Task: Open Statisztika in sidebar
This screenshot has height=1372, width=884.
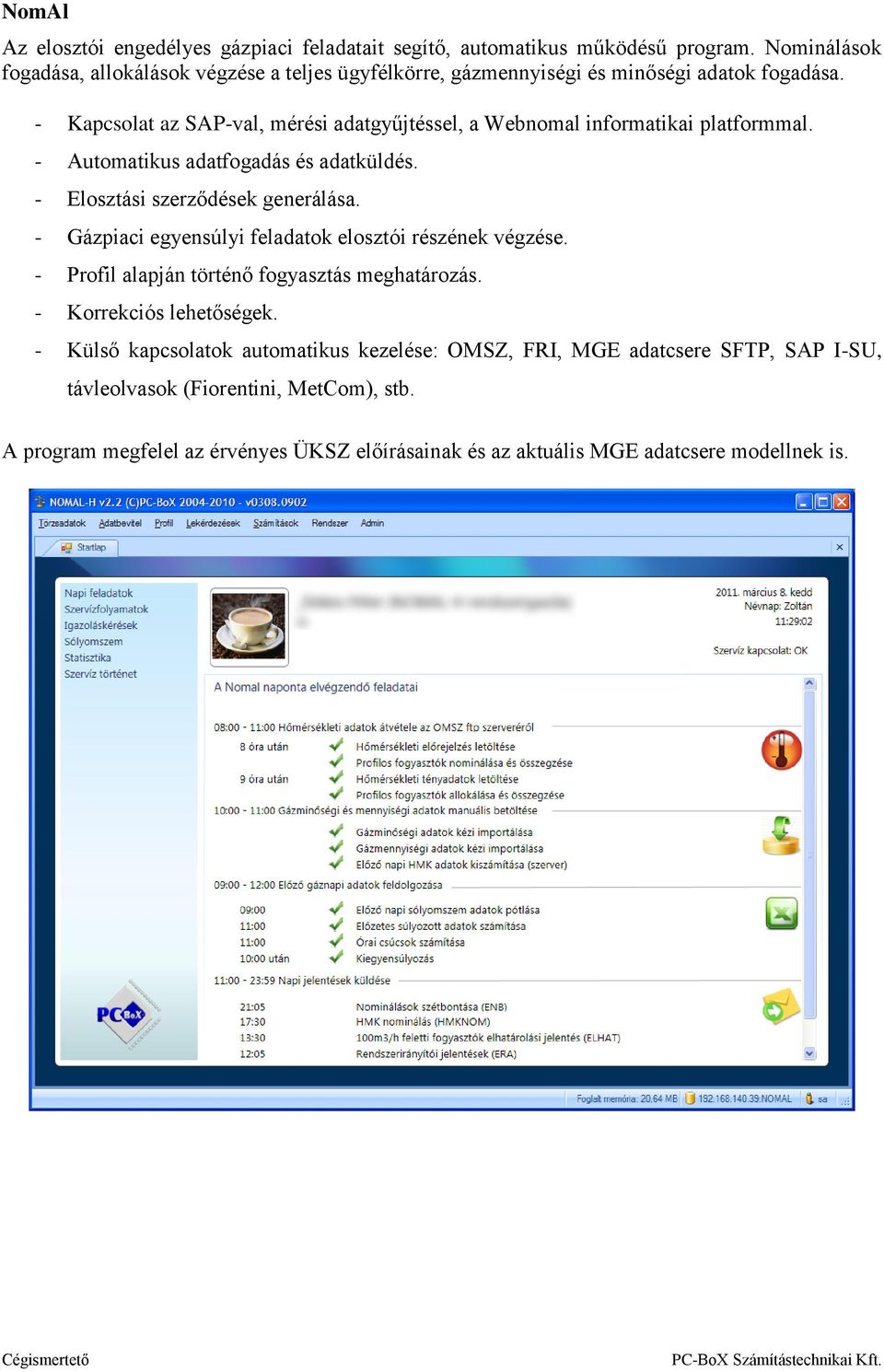Action: (x=87, y=657)
